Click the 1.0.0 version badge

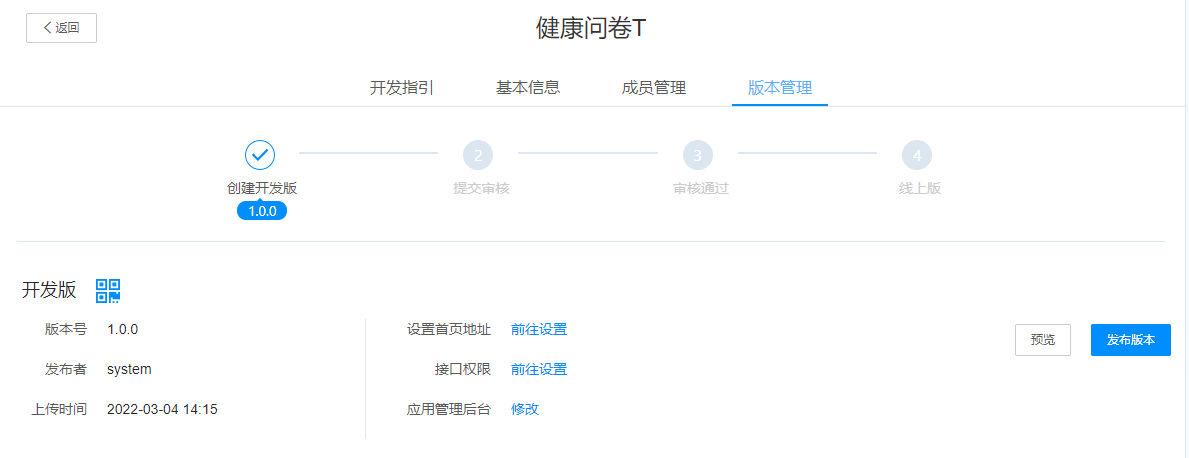tap(262, 211)
